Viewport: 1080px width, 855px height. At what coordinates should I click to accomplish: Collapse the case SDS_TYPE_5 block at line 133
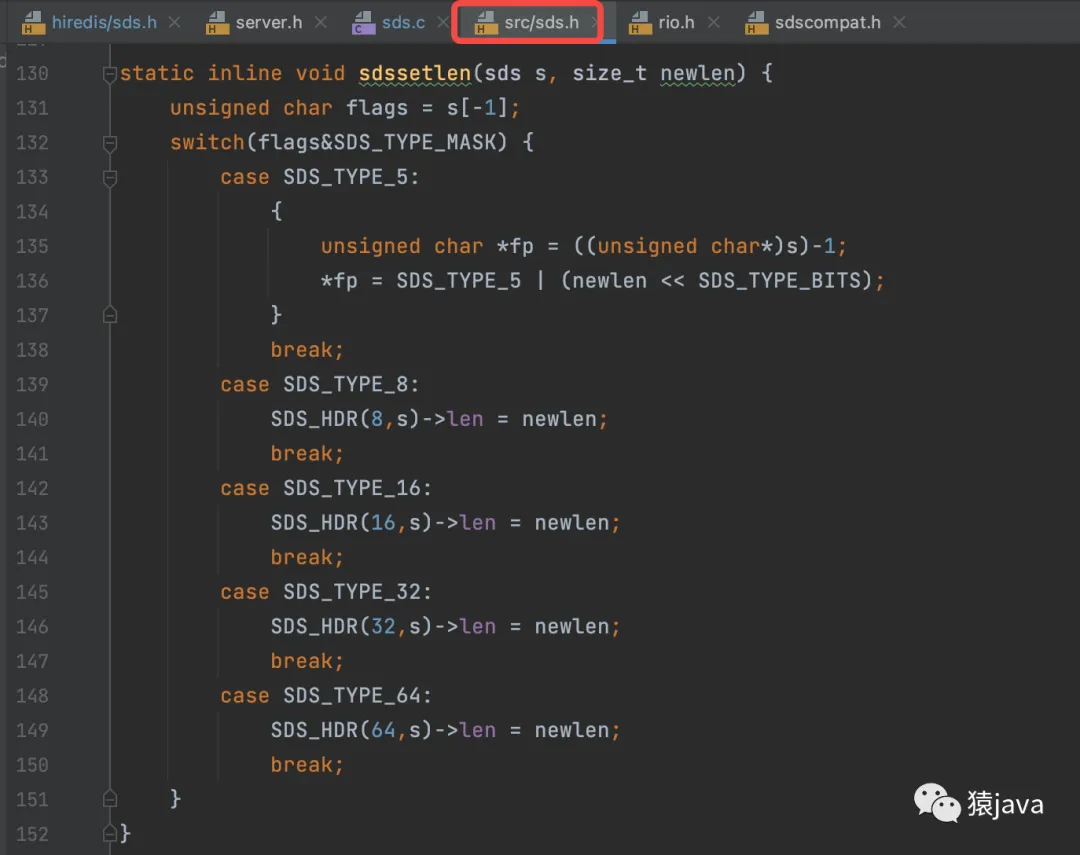click(110, 178)
